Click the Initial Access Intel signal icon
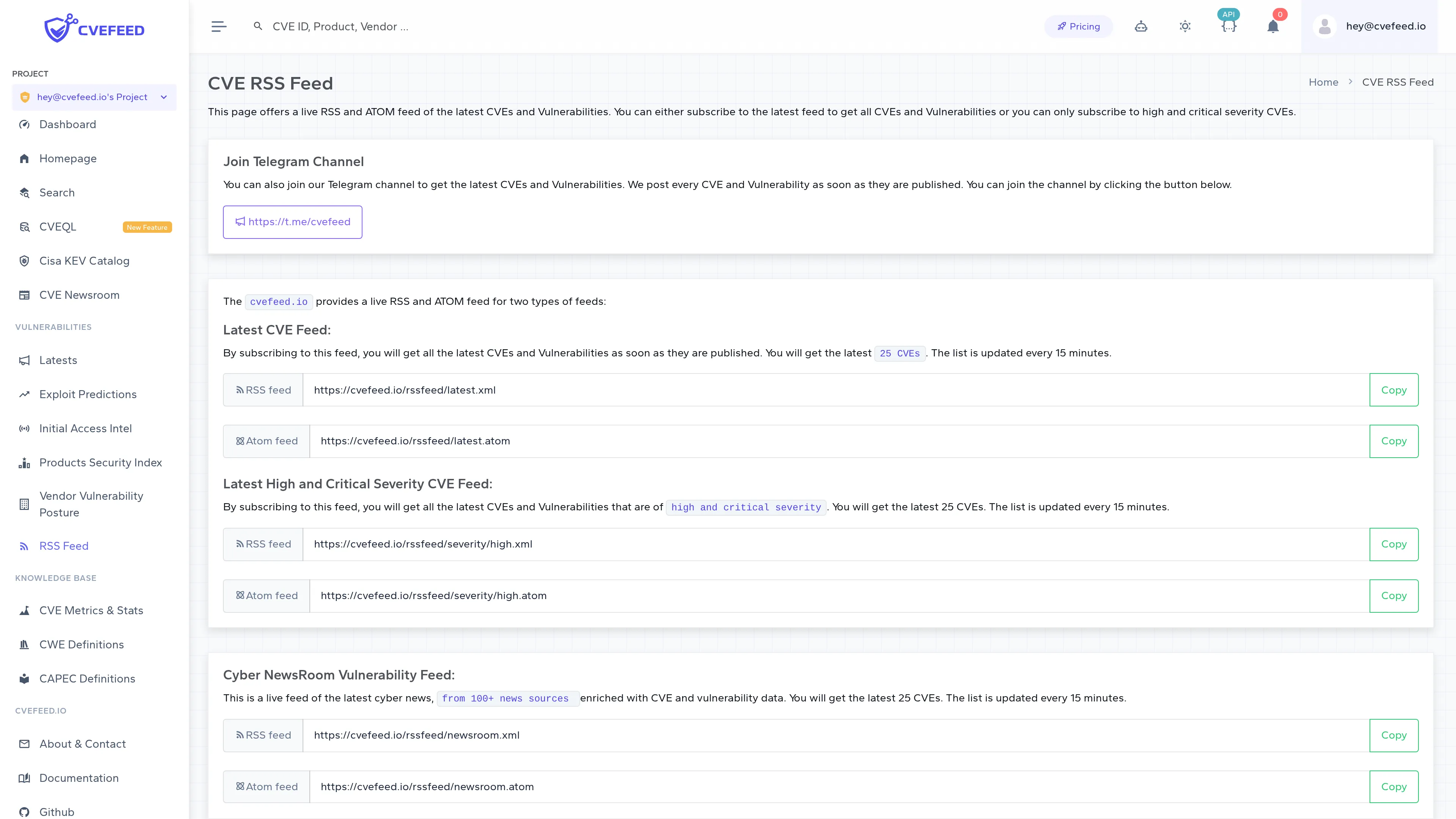 pos(24,428)
